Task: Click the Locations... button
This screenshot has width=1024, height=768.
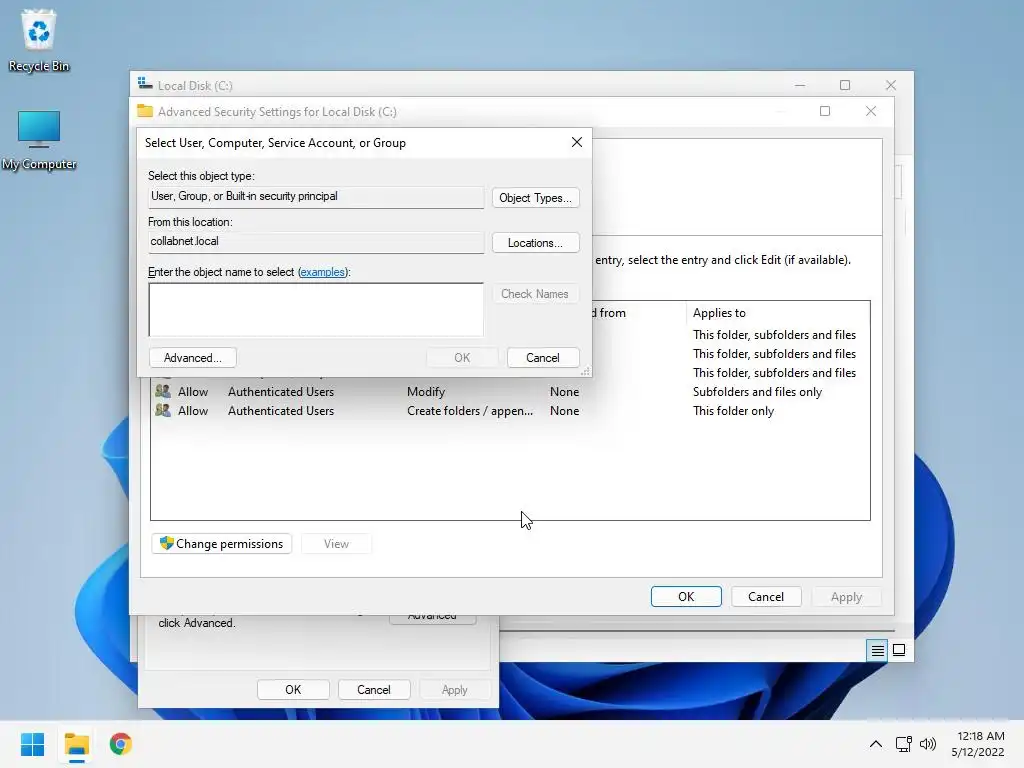Action: tap(536, 243)
